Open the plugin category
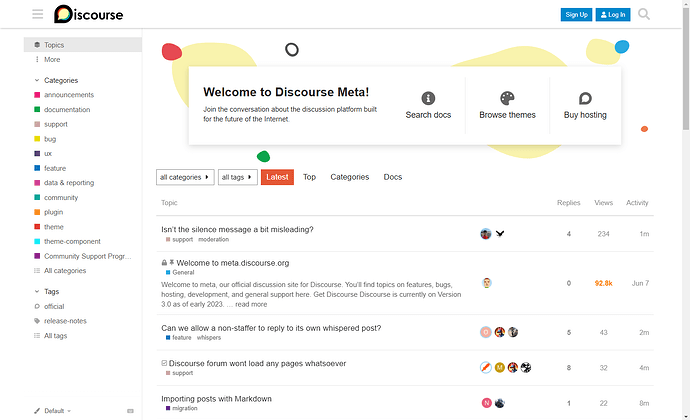Screen dimensions: 690x420 pyautogui.click(x=53, y=212)
